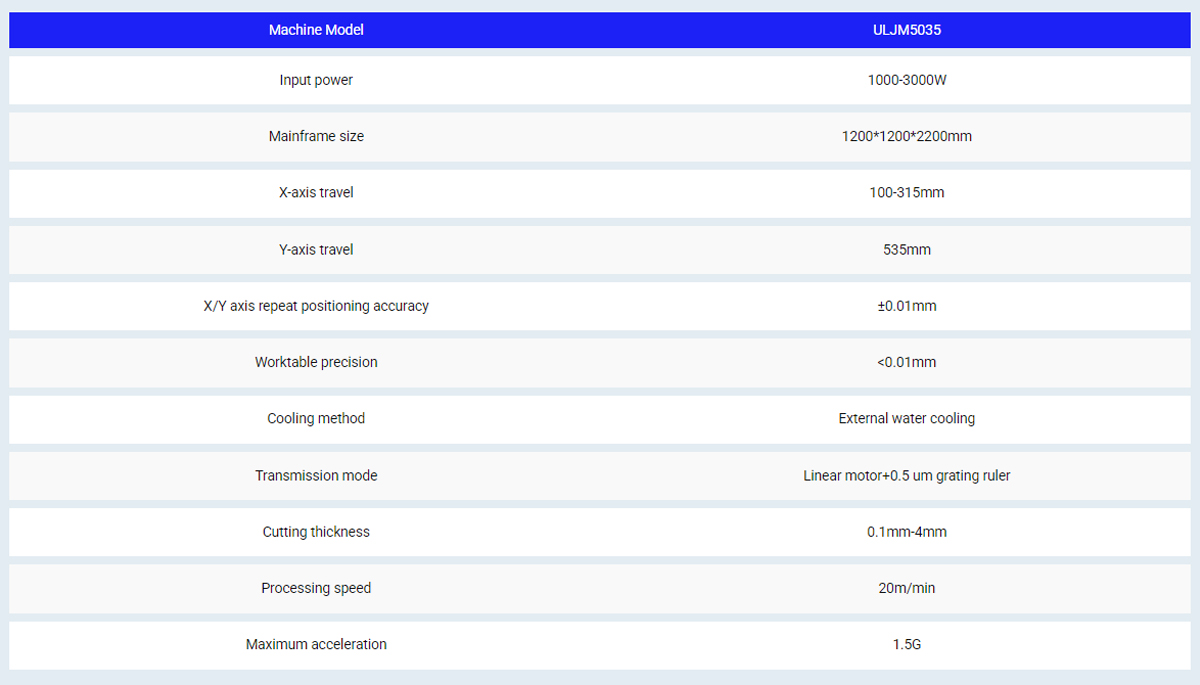Viewport: 1200px width, 685px height.
Task: Click the Y-axis travel label
Action: tap(316, 249)
